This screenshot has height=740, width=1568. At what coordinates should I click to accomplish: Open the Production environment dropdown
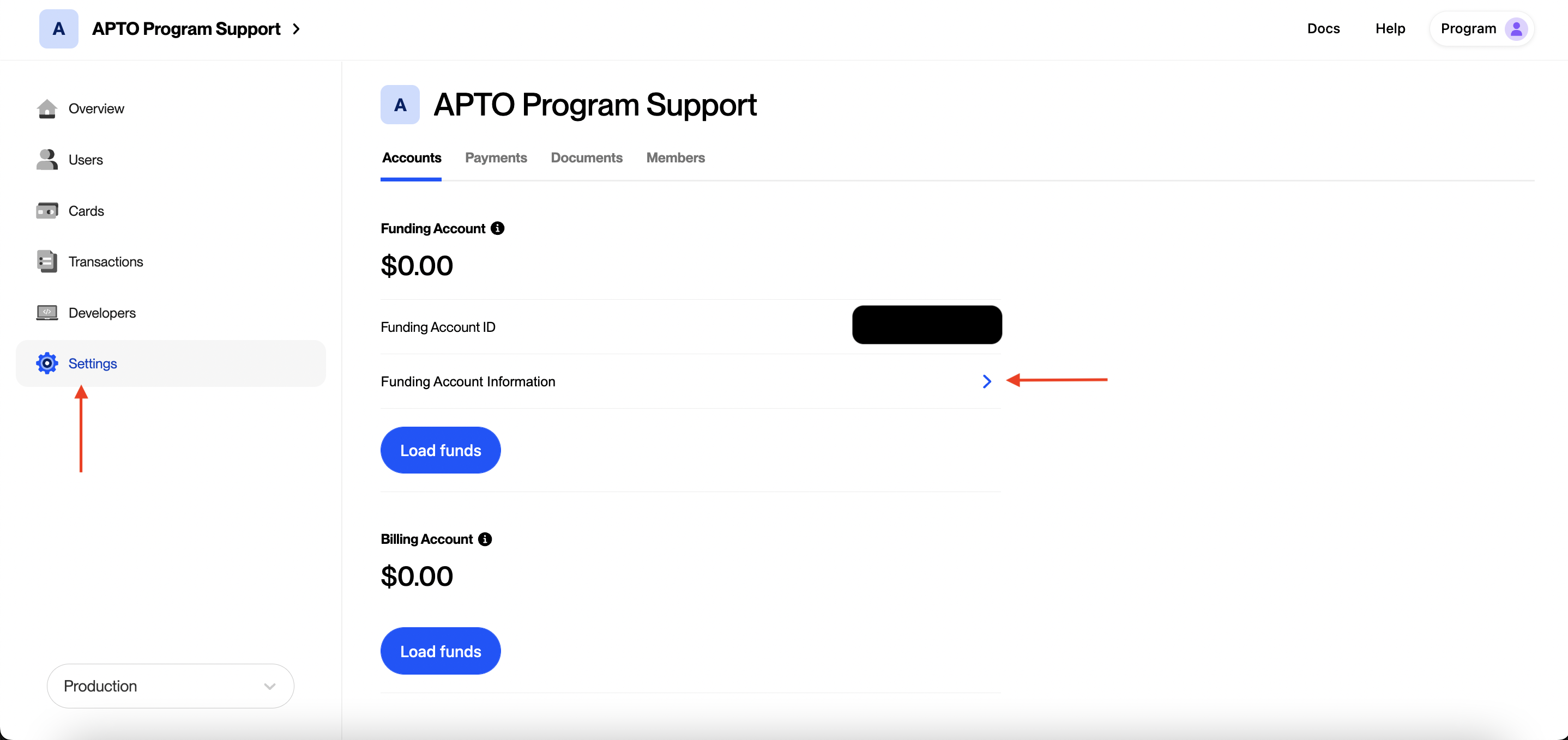click(x=171, y=686)
